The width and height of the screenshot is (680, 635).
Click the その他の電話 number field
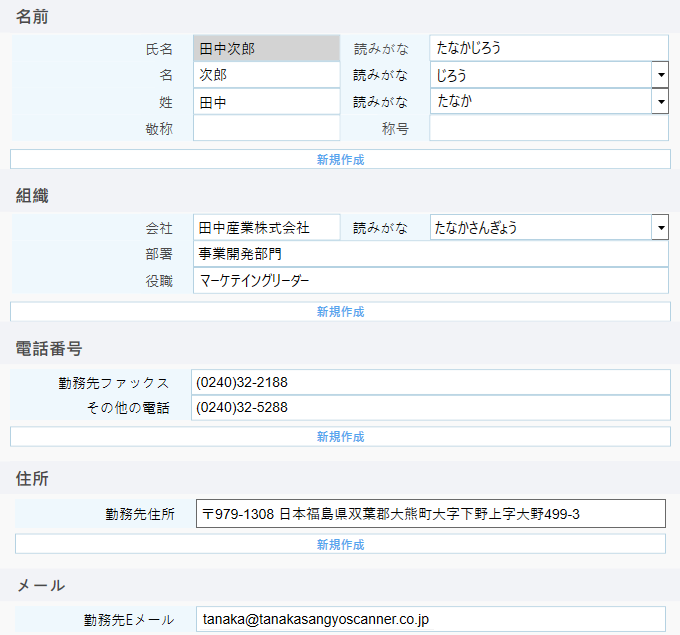[430, 408]
